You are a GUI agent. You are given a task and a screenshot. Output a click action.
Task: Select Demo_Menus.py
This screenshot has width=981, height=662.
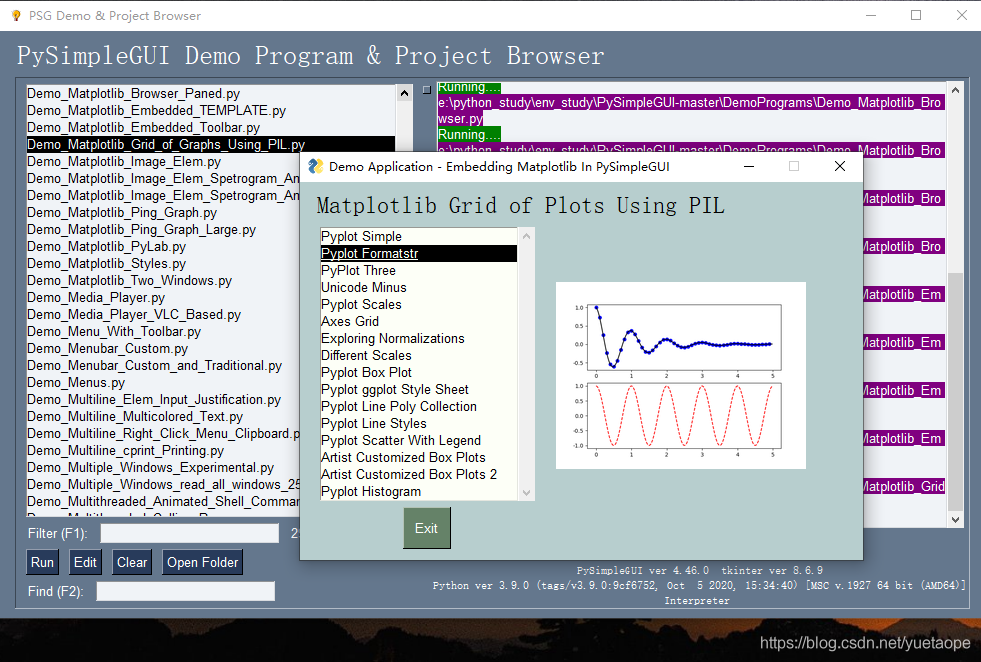[163, 382]
